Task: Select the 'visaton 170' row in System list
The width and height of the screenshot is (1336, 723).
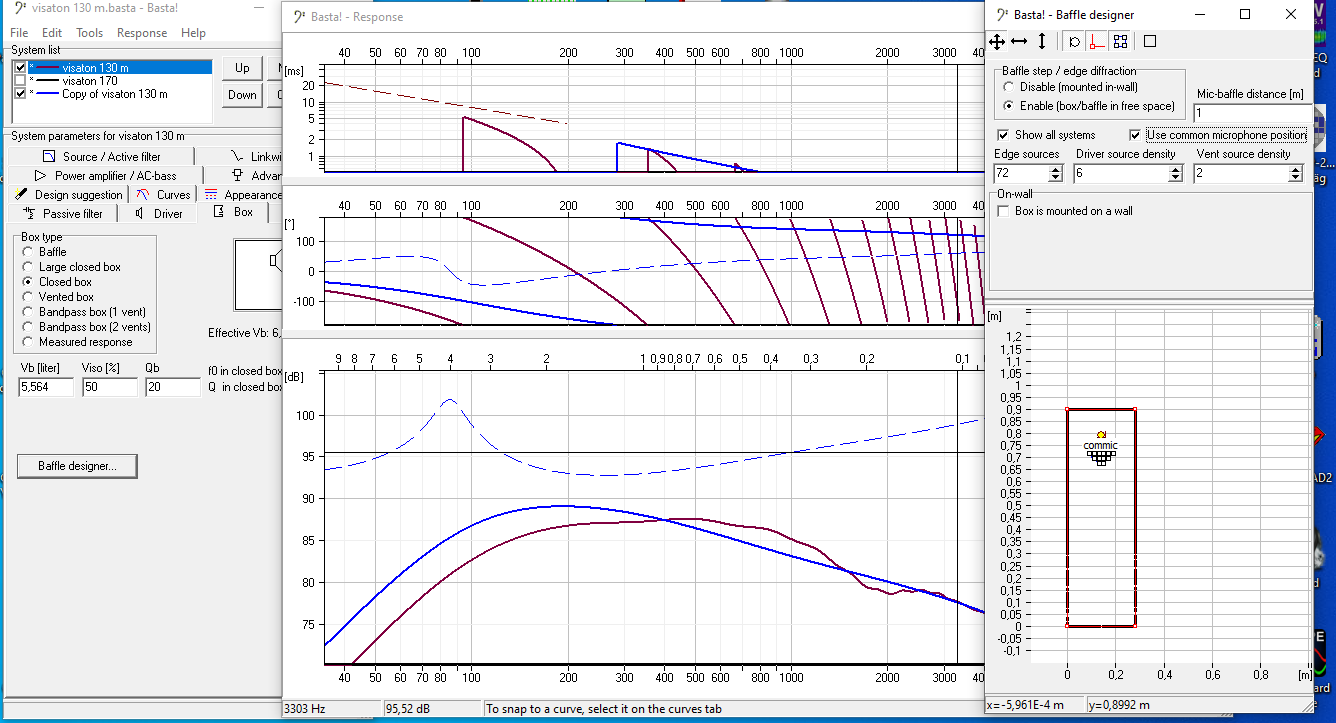Action: pyautogui.click(x=112, y=81)
